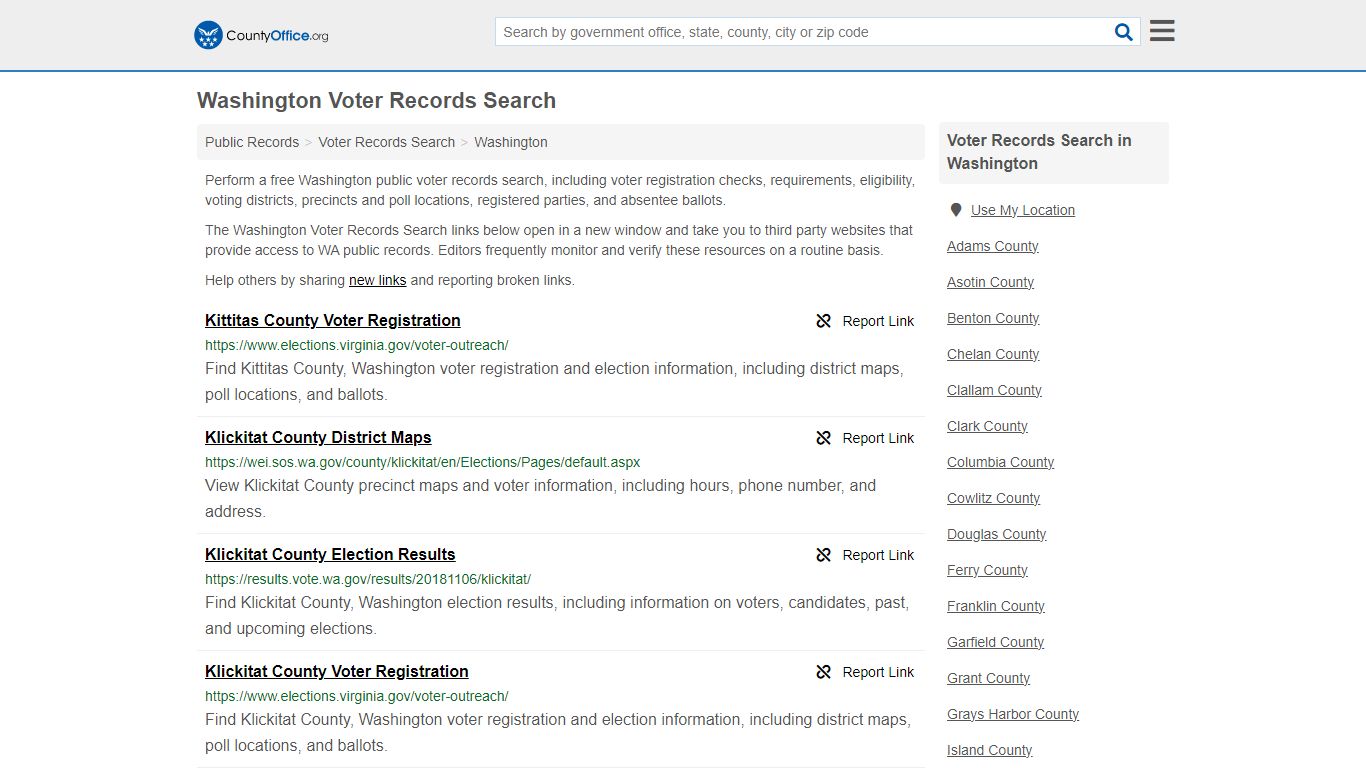The image size is (1366, 768).
Task: Click the Klickitat County election results description
Action: (557, 615)
